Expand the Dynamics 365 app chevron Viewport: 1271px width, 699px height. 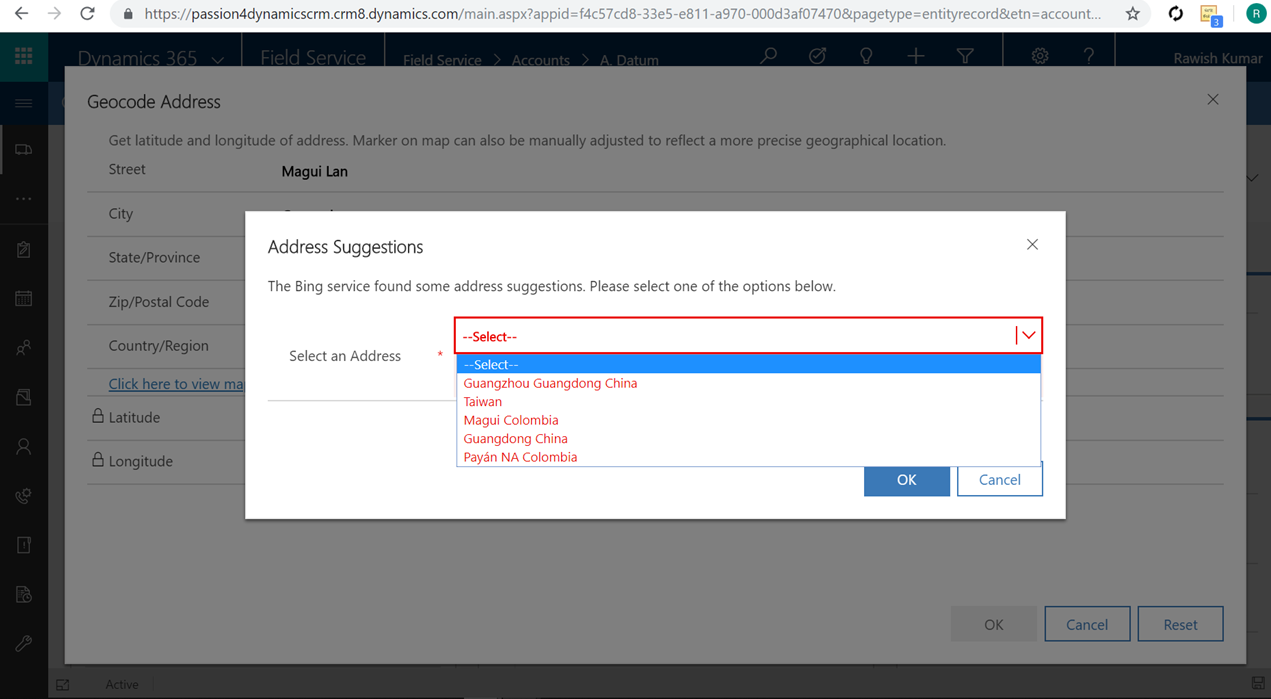(218, 60)
